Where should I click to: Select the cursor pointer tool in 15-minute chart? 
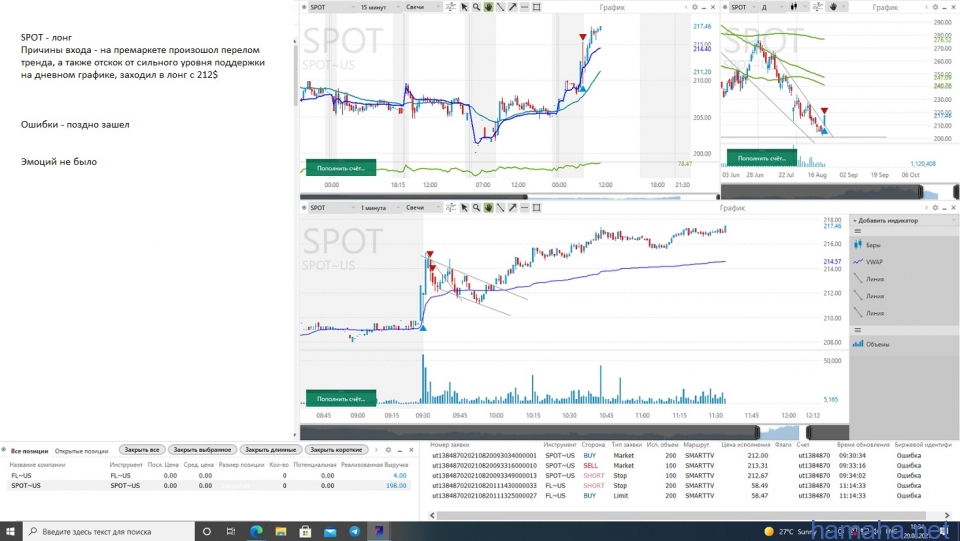point(464,7)
